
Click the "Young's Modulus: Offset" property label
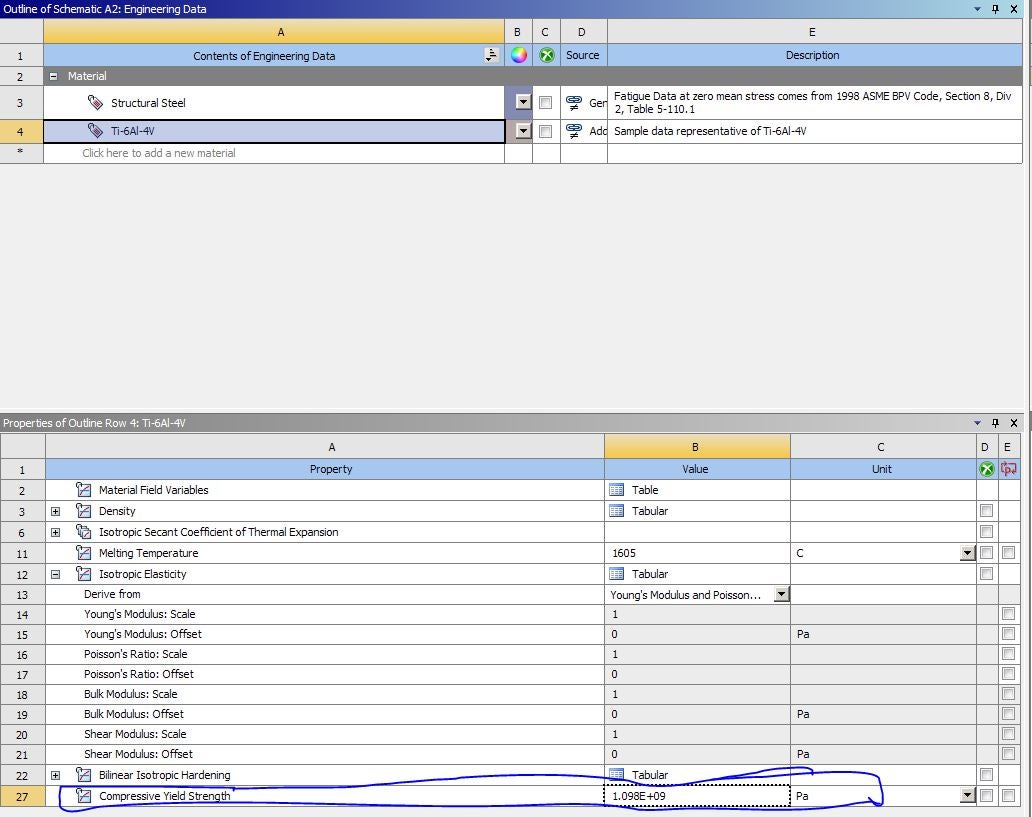point(143,634)
